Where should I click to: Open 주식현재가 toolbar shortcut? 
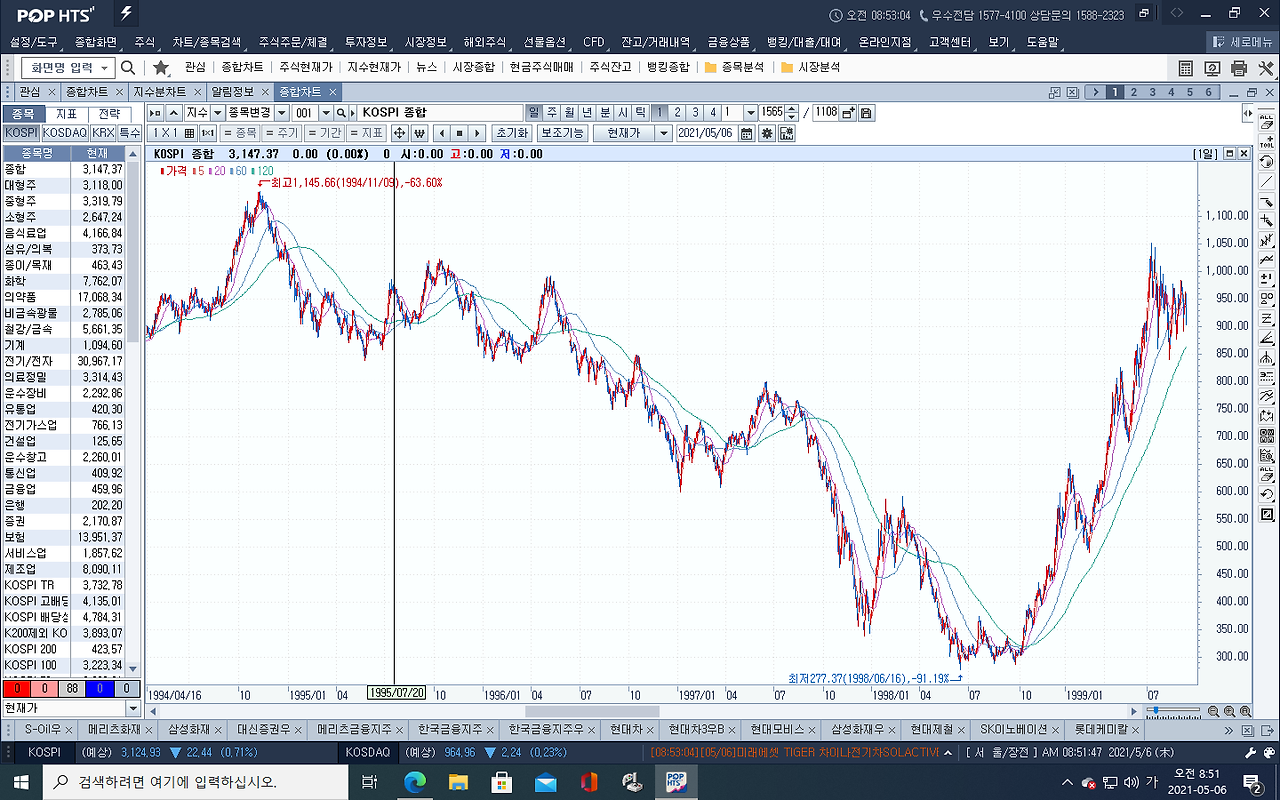point(306,67)
